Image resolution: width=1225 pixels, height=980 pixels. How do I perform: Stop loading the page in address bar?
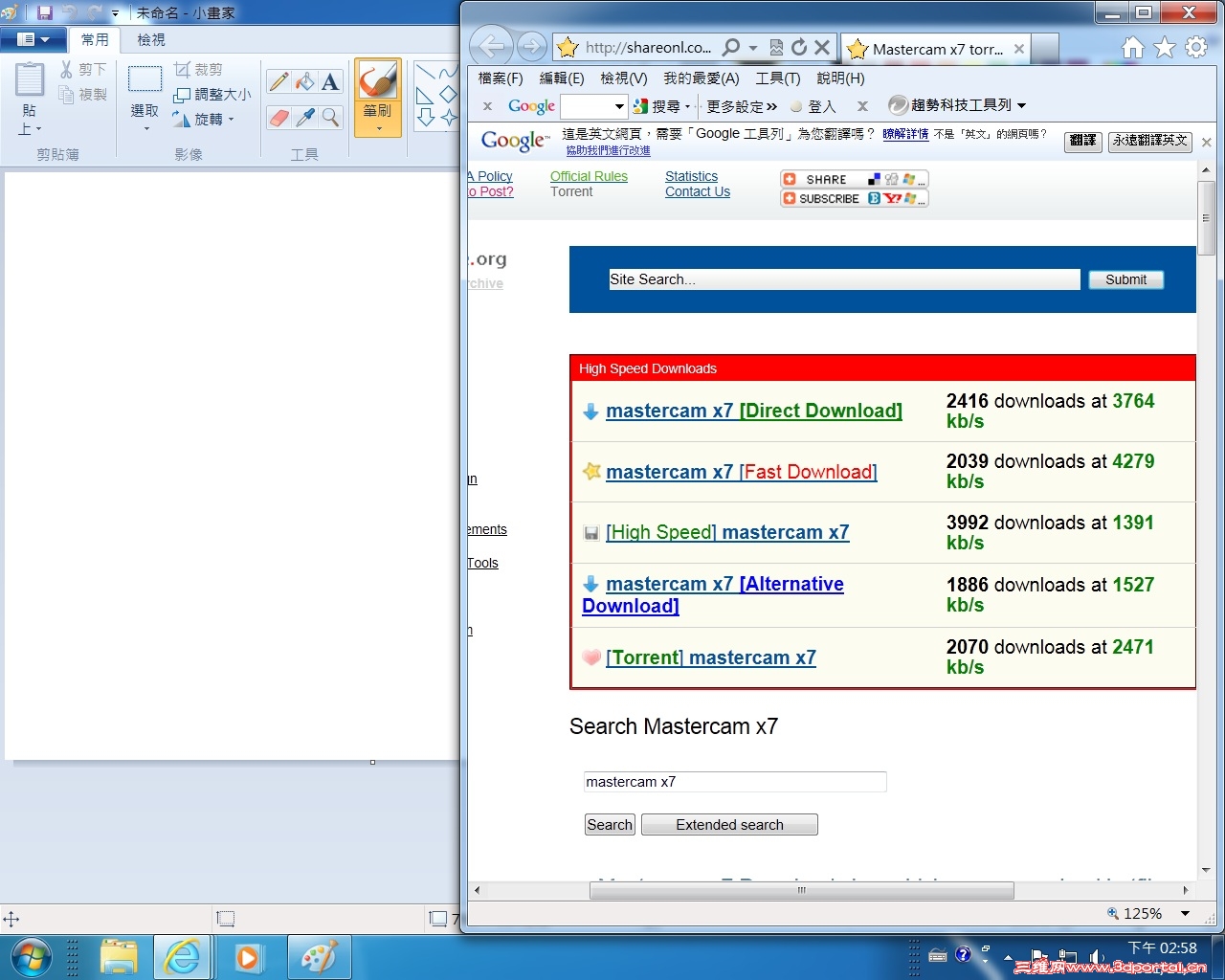pyautogui.click(x=822, y=47)
